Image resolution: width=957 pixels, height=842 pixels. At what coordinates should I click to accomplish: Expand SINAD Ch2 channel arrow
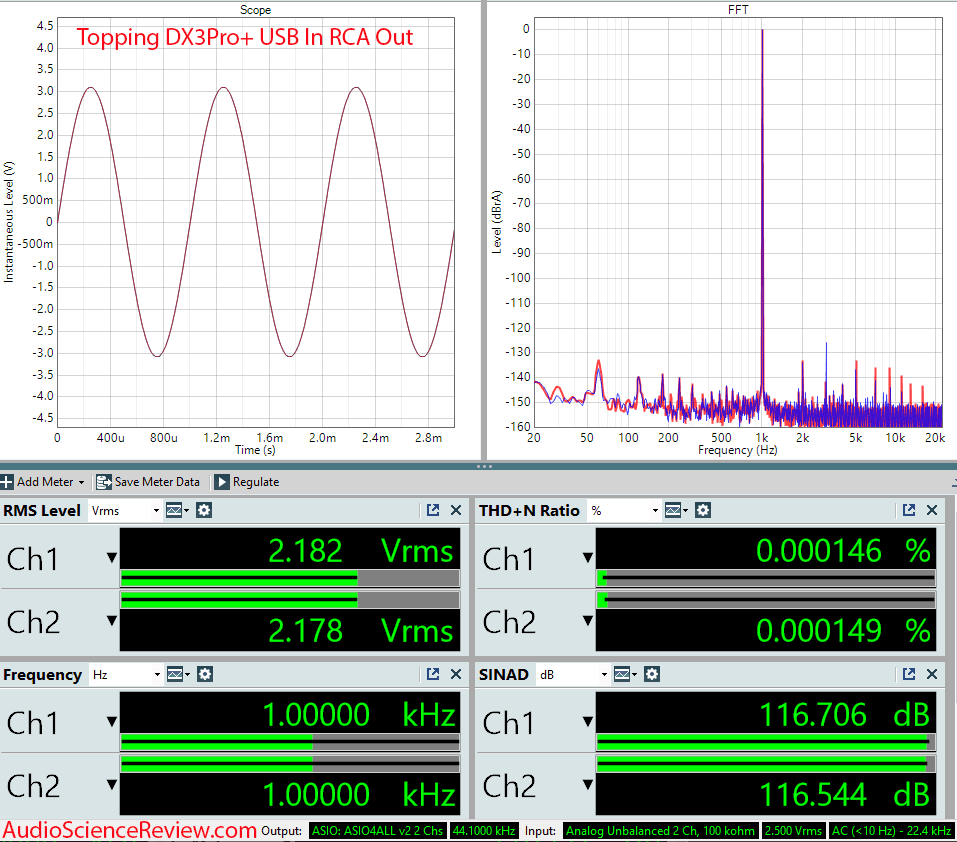click(588, 784)
